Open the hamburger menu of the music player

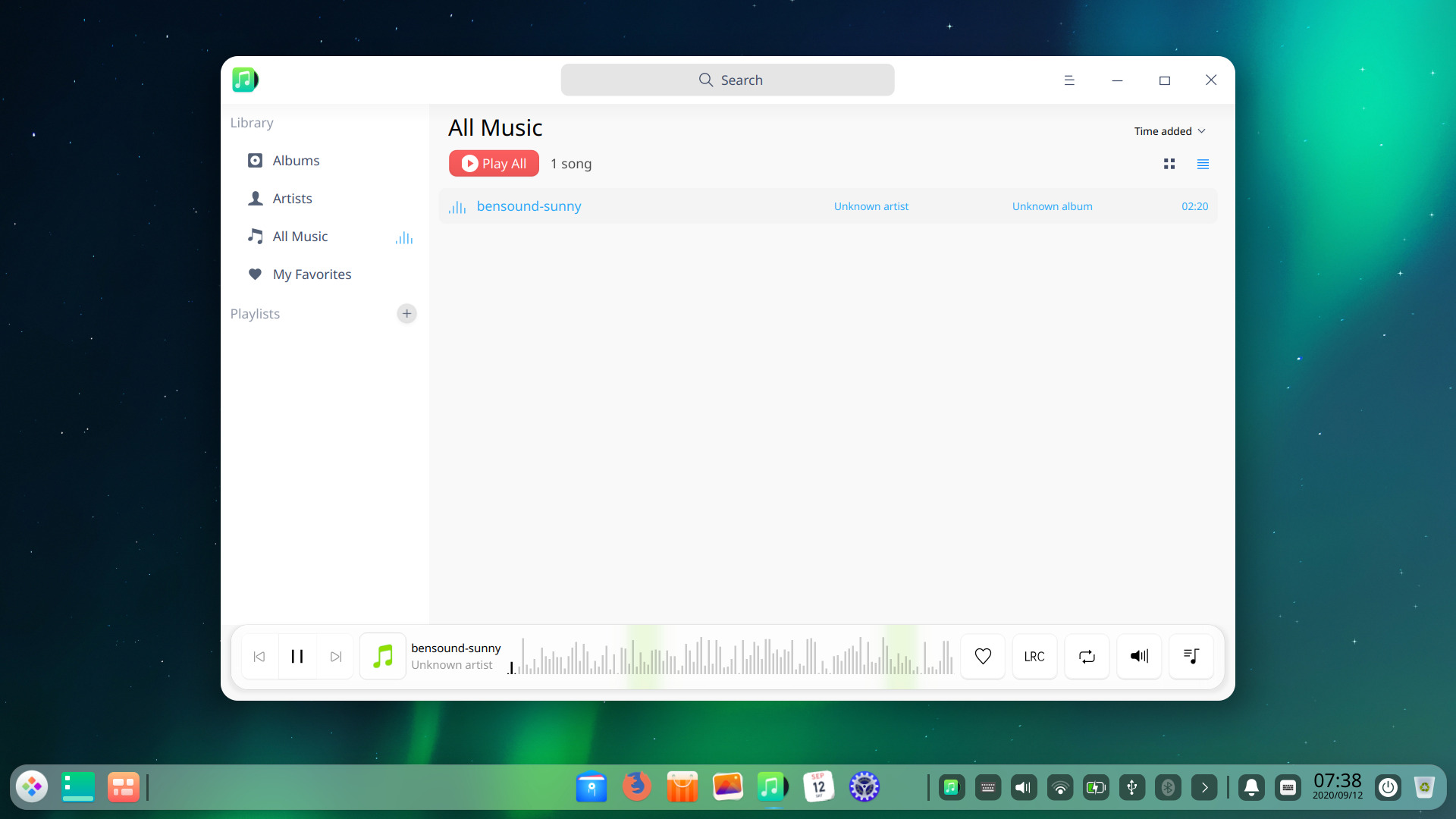(x=1069, y=80)
